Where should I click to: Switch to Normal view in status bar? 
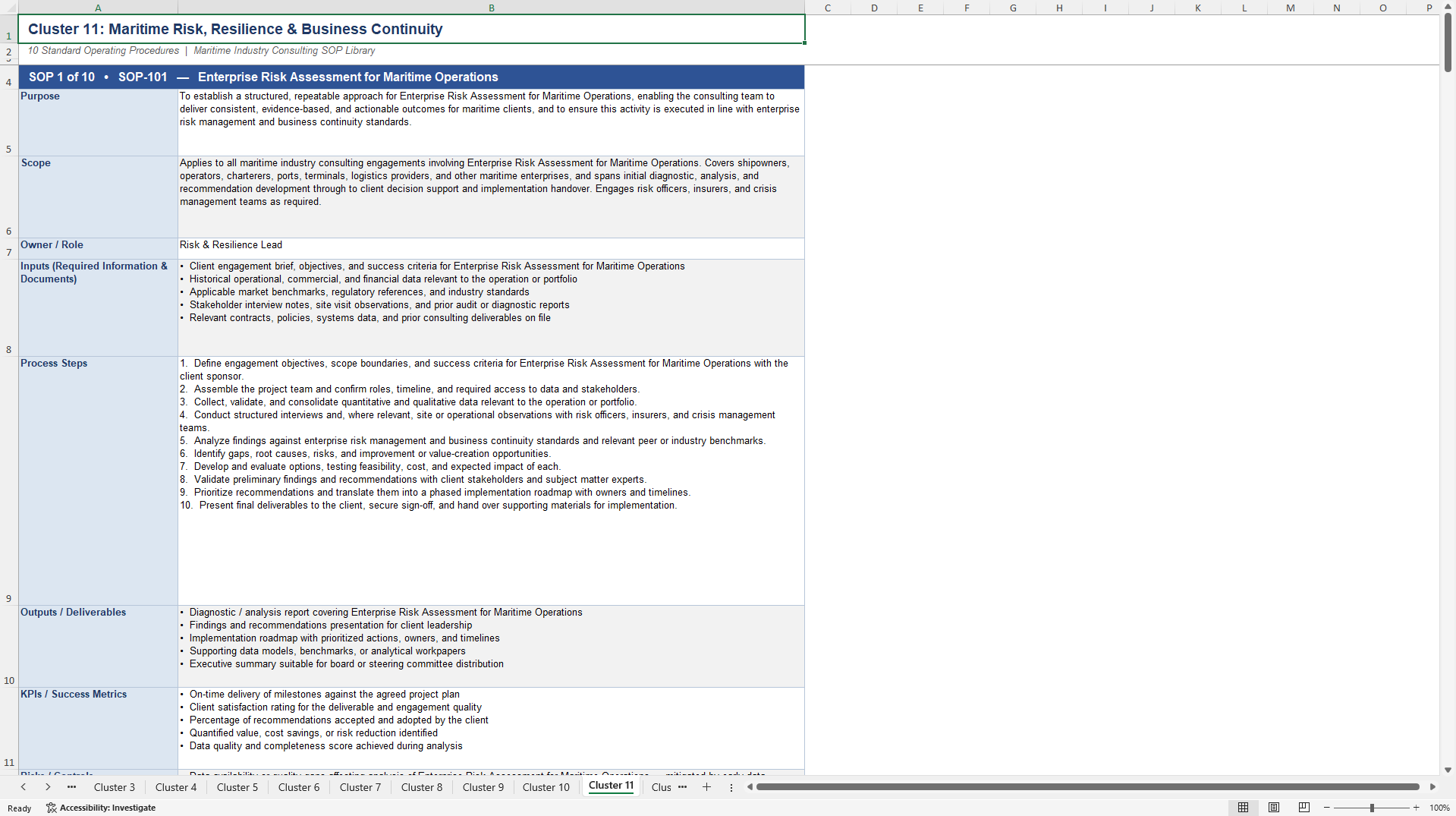click(x=1243, y=808)
